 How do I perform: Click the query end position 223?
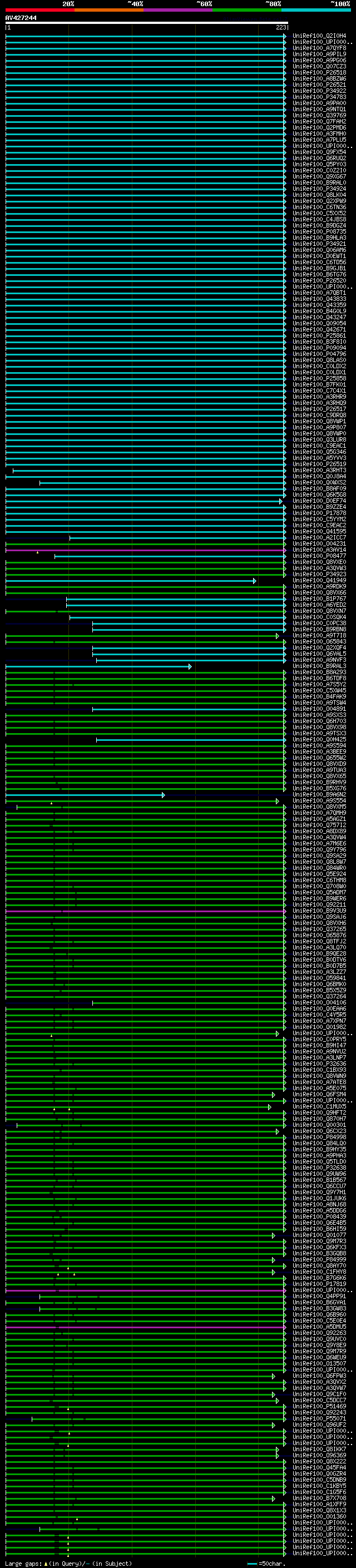point(280,27)
